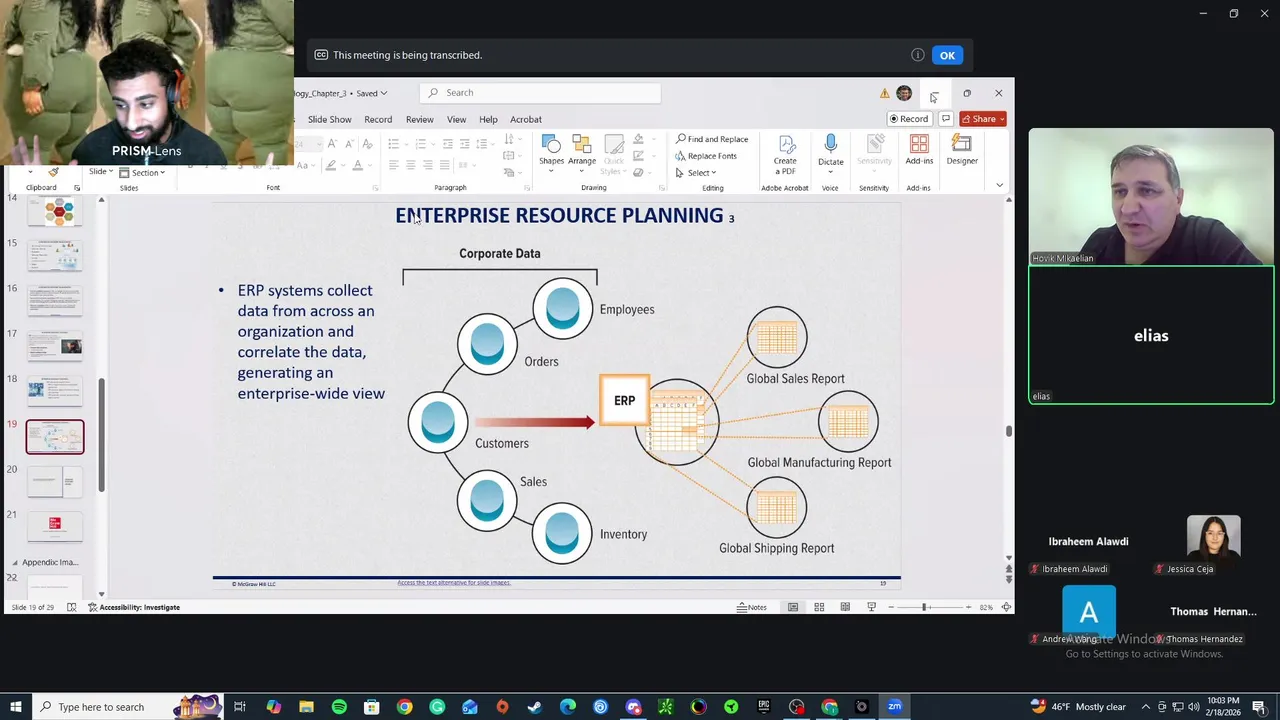Start Slide Show from status bar

pyautogui.click(x=871, y=607)
